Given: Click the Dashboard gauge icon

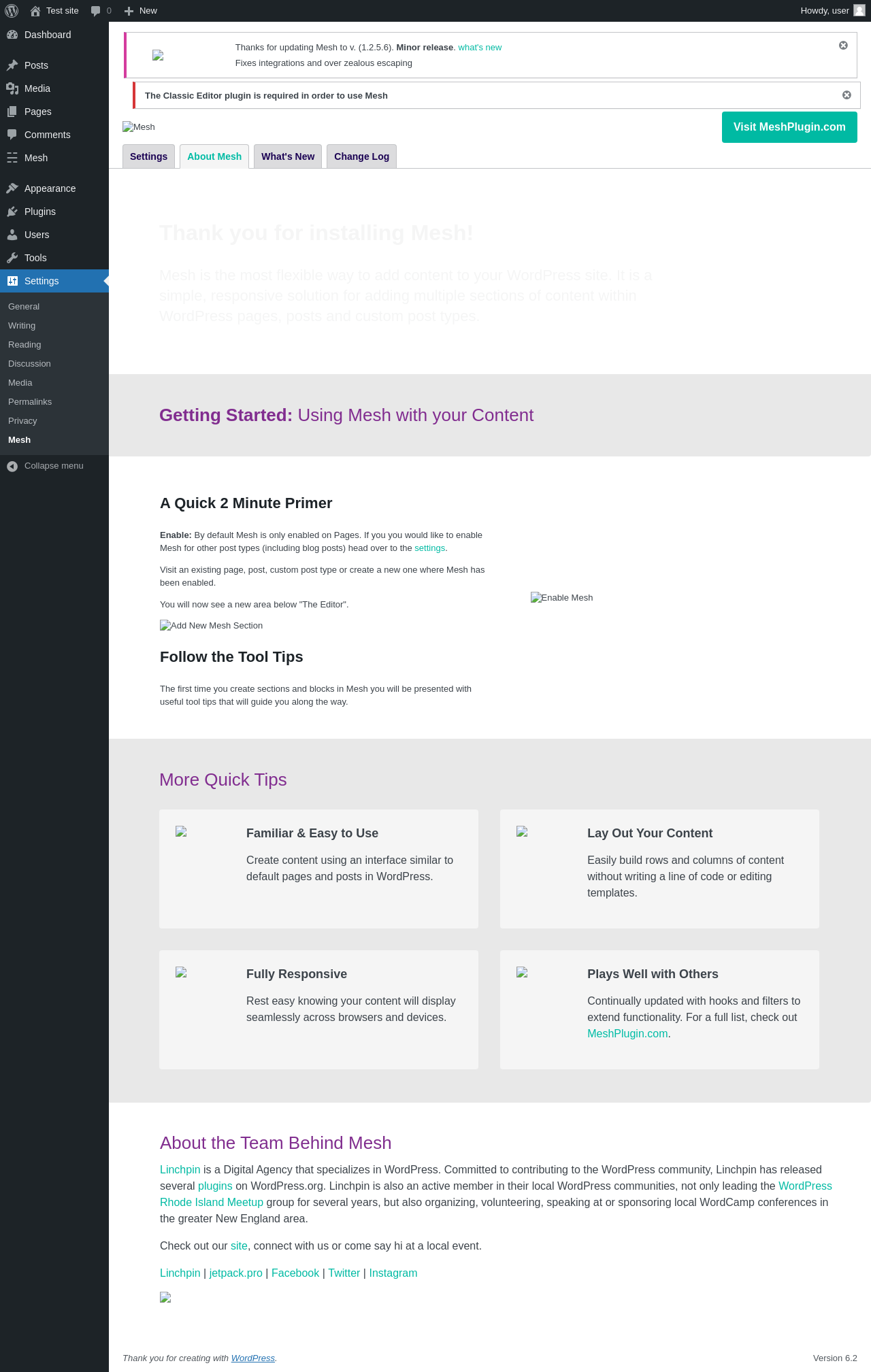Looking at the screenshot, I should [12, 35].
